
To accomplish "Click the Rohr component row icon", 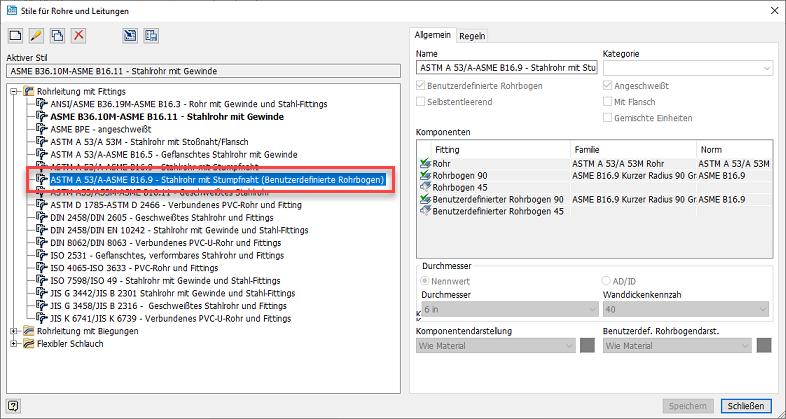I will [x=426, y=163].
